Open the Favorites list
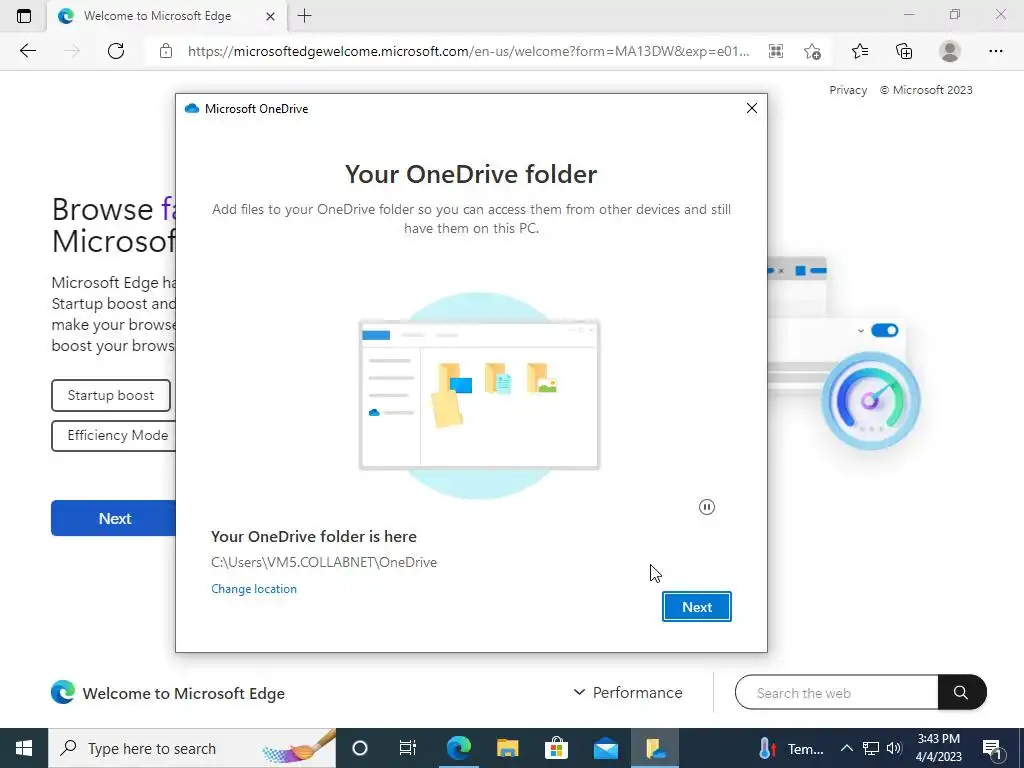 click(x=860, y=51)
